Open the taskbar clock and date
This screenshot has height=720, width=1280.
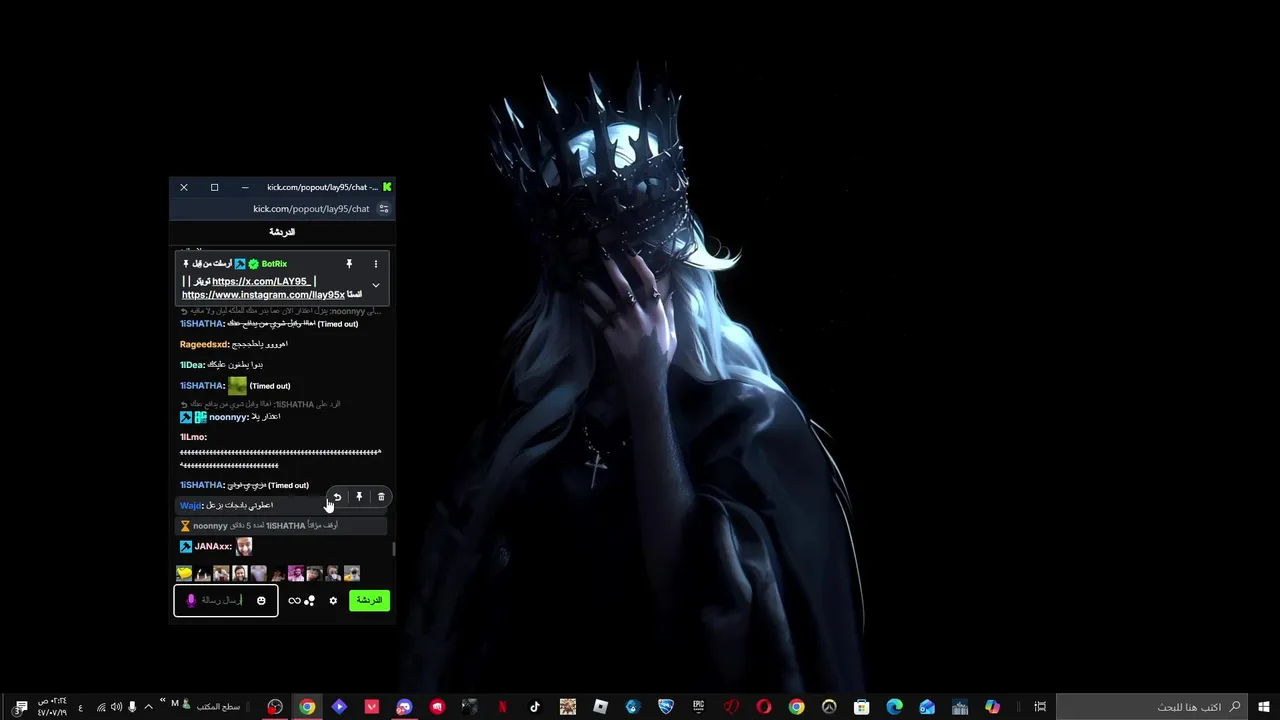(53, 707)
